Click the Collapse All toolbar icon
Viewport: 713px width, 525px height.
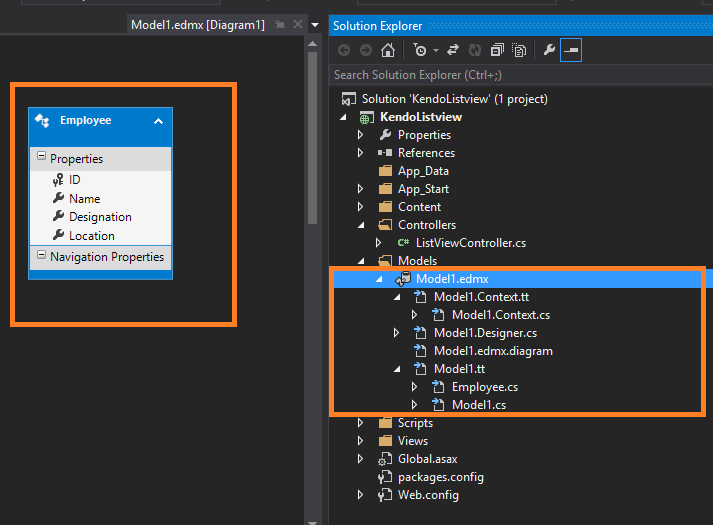(497, 50)
